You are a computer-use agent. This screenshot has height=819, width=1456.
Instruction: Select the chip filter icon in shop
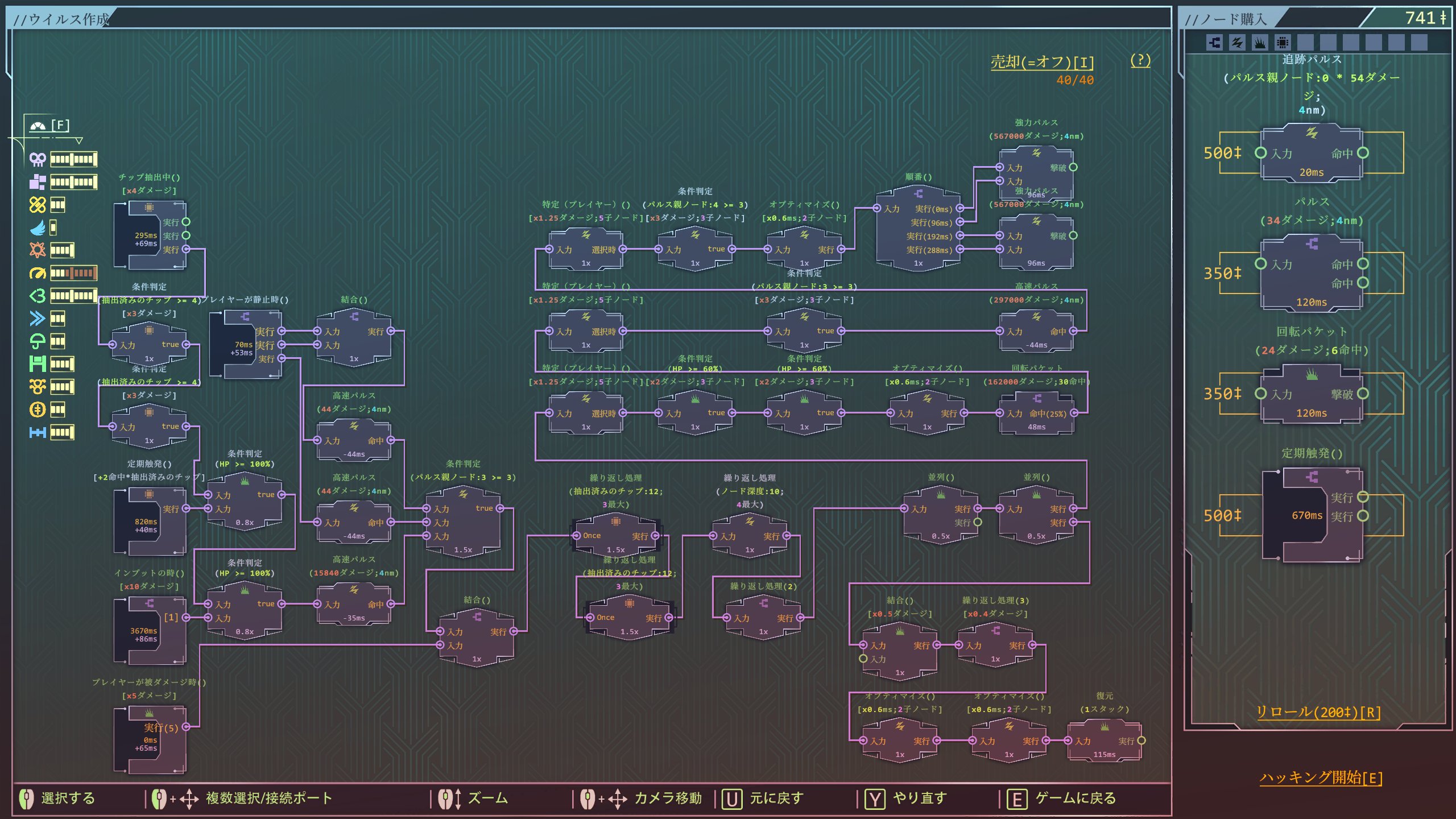(1283, 43)
